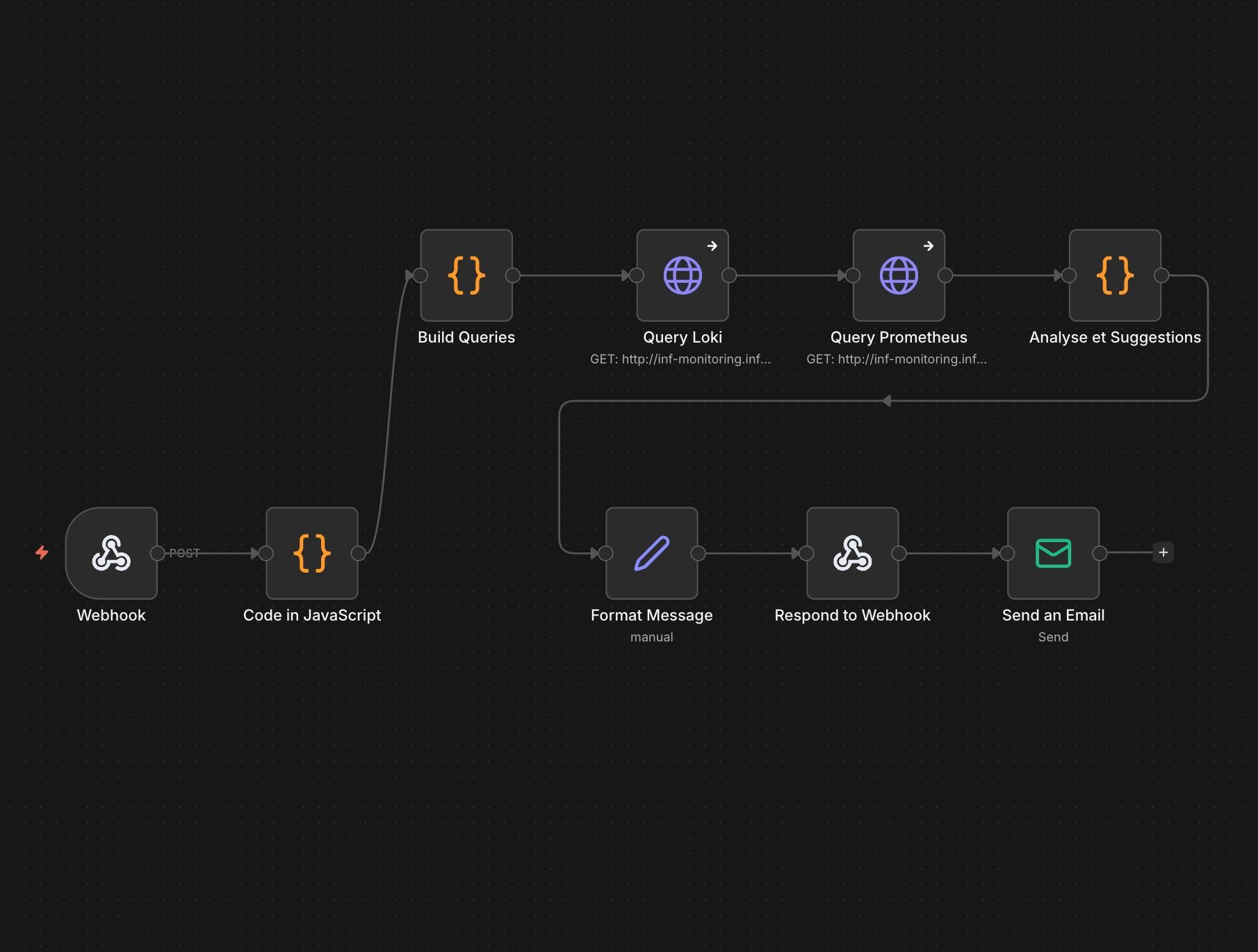Open the Format Message pencil node

tap(651, 553)
